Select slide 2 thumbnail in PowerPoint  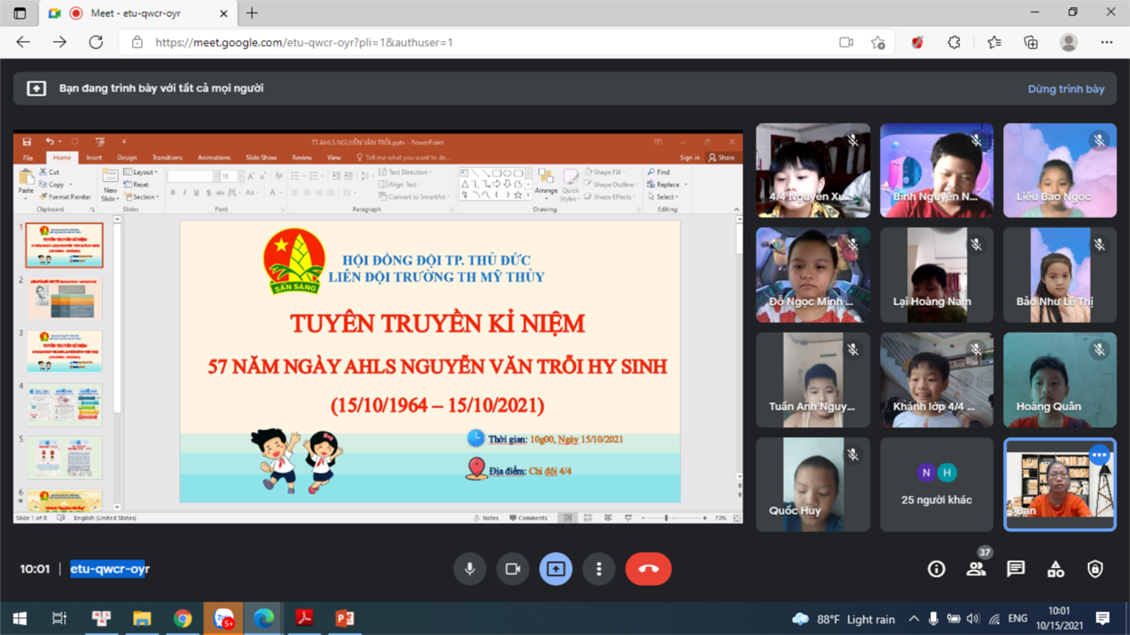[64, 298]
